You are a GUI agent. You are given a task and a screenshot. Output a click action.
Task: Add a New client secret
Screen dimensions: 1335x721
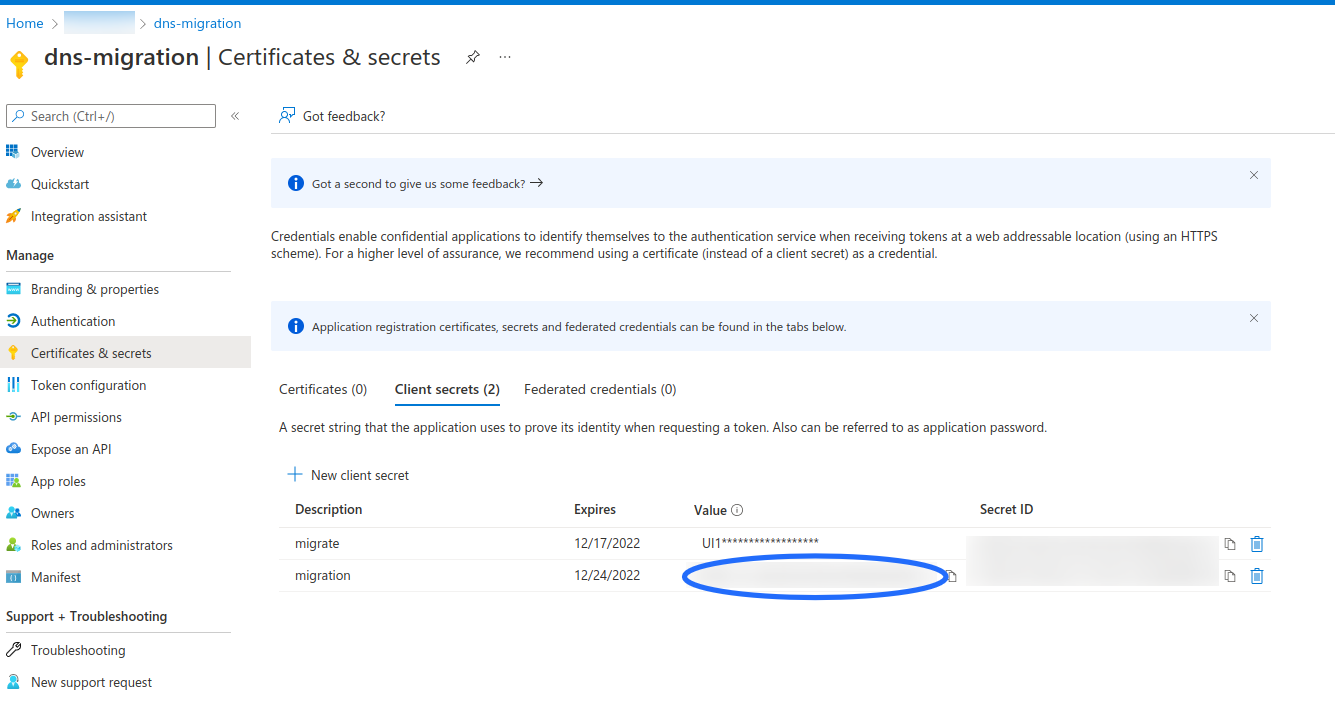[349, 475]
